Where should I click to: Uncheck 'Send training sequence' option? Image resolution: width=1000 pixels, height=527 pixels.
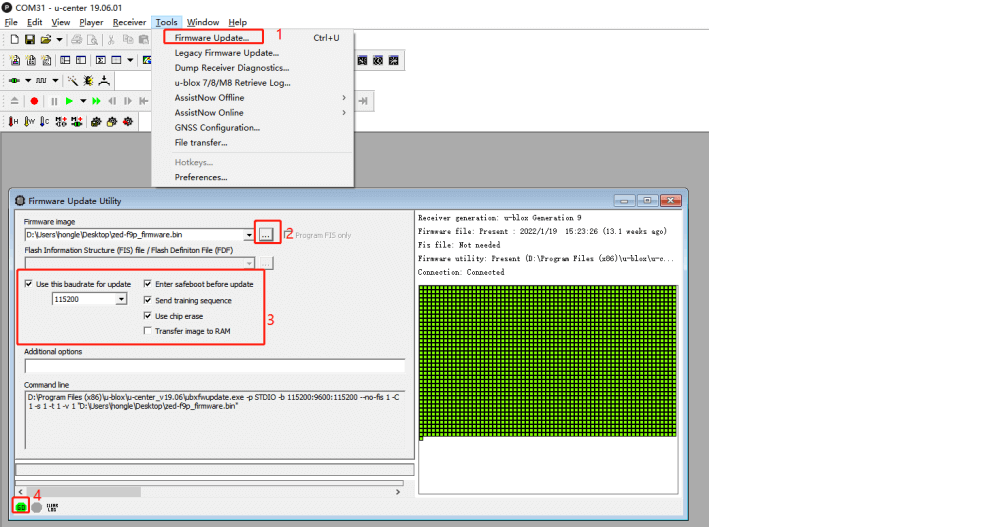(x=149, y=300)
